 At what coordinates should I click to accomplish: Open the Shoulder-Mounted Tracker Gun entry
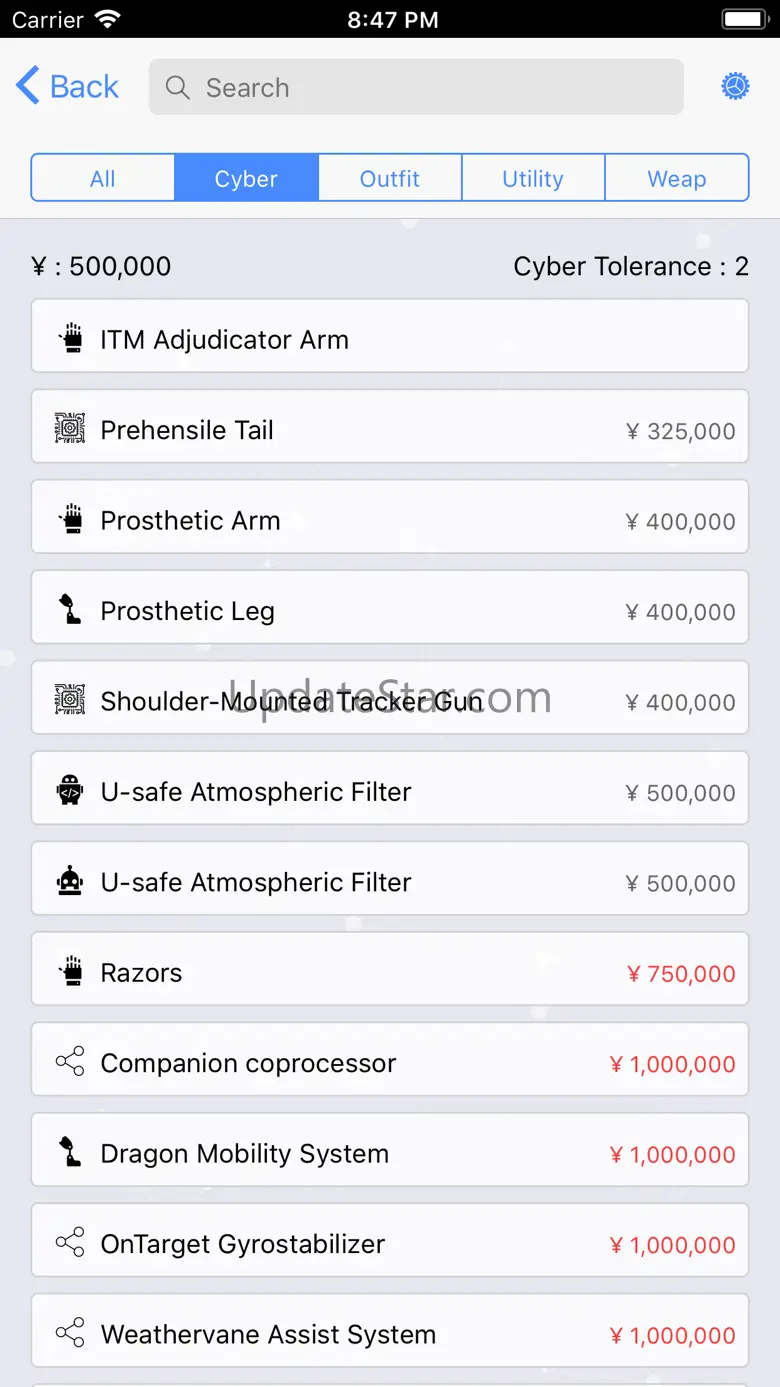(390, 701)
